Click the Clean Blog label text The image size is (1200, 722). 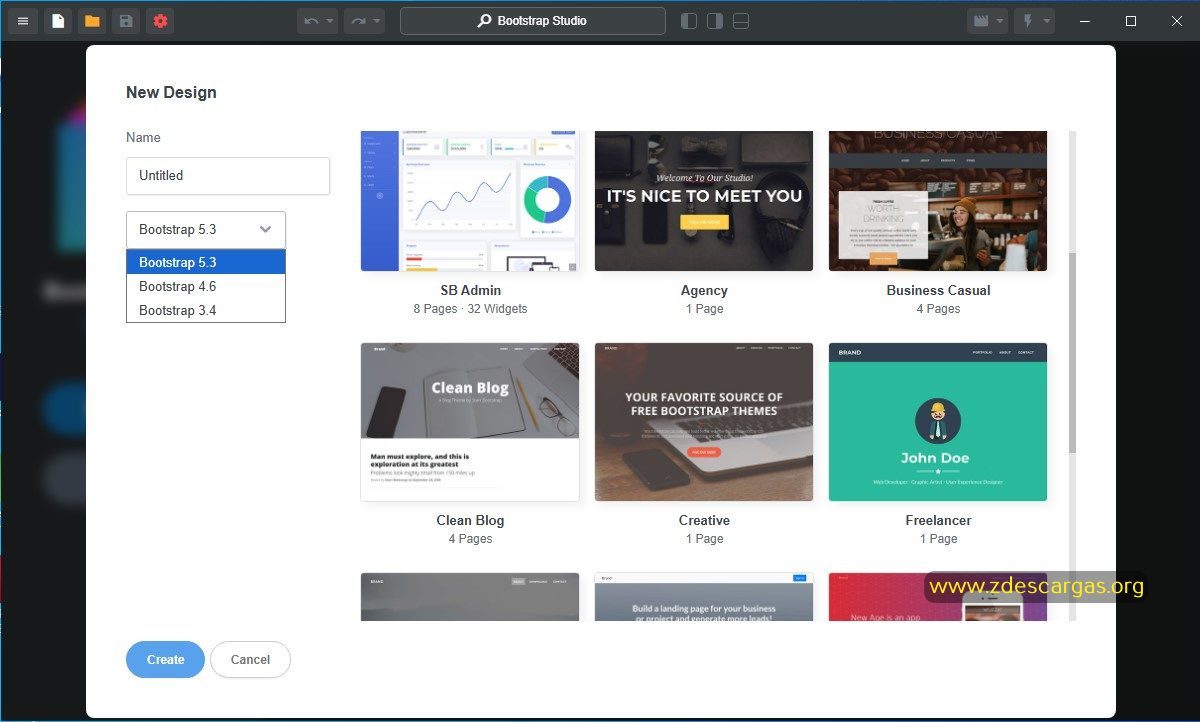click(470, 521)
